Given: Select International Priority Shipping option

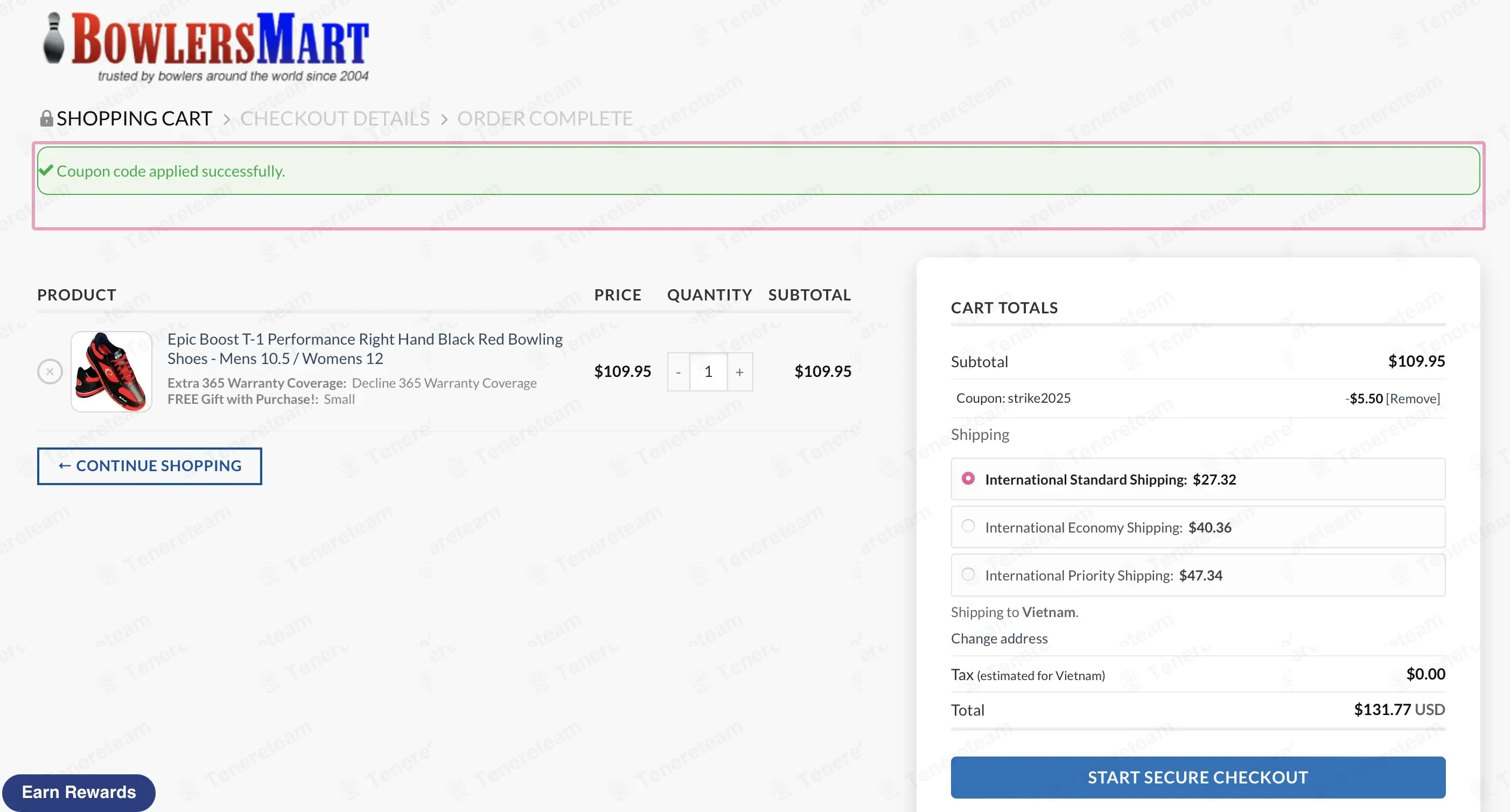Looking at the screenshot, I should pyautogui.click(x=968, y=574).
